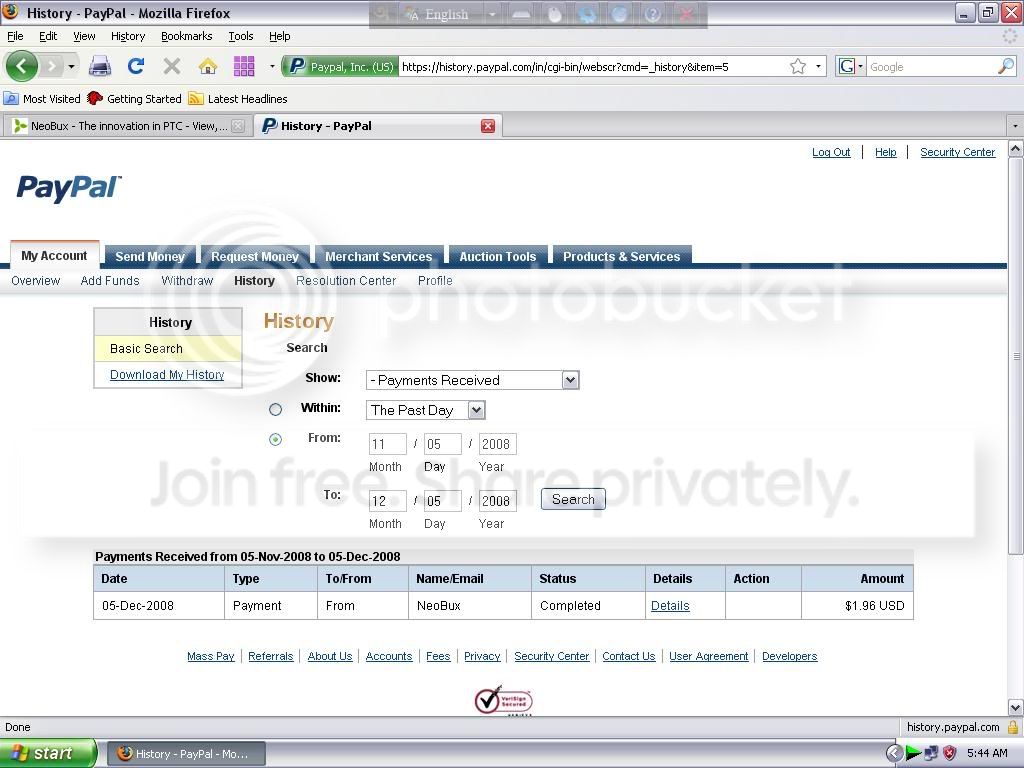Select the Auction Tools tab

point(498,256)
